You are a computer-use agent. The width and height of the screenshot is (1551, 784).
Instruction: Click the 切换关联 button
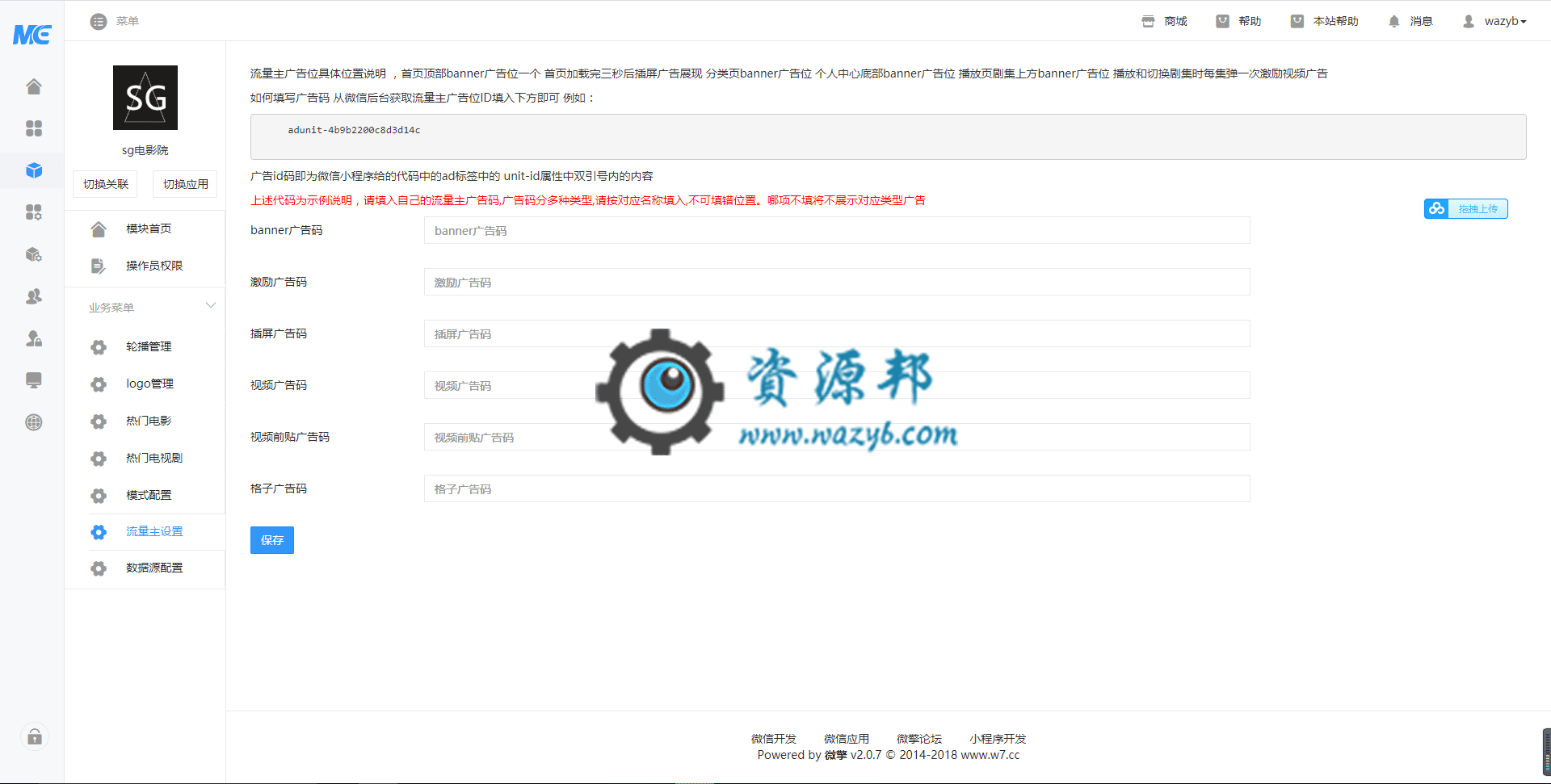106,184
